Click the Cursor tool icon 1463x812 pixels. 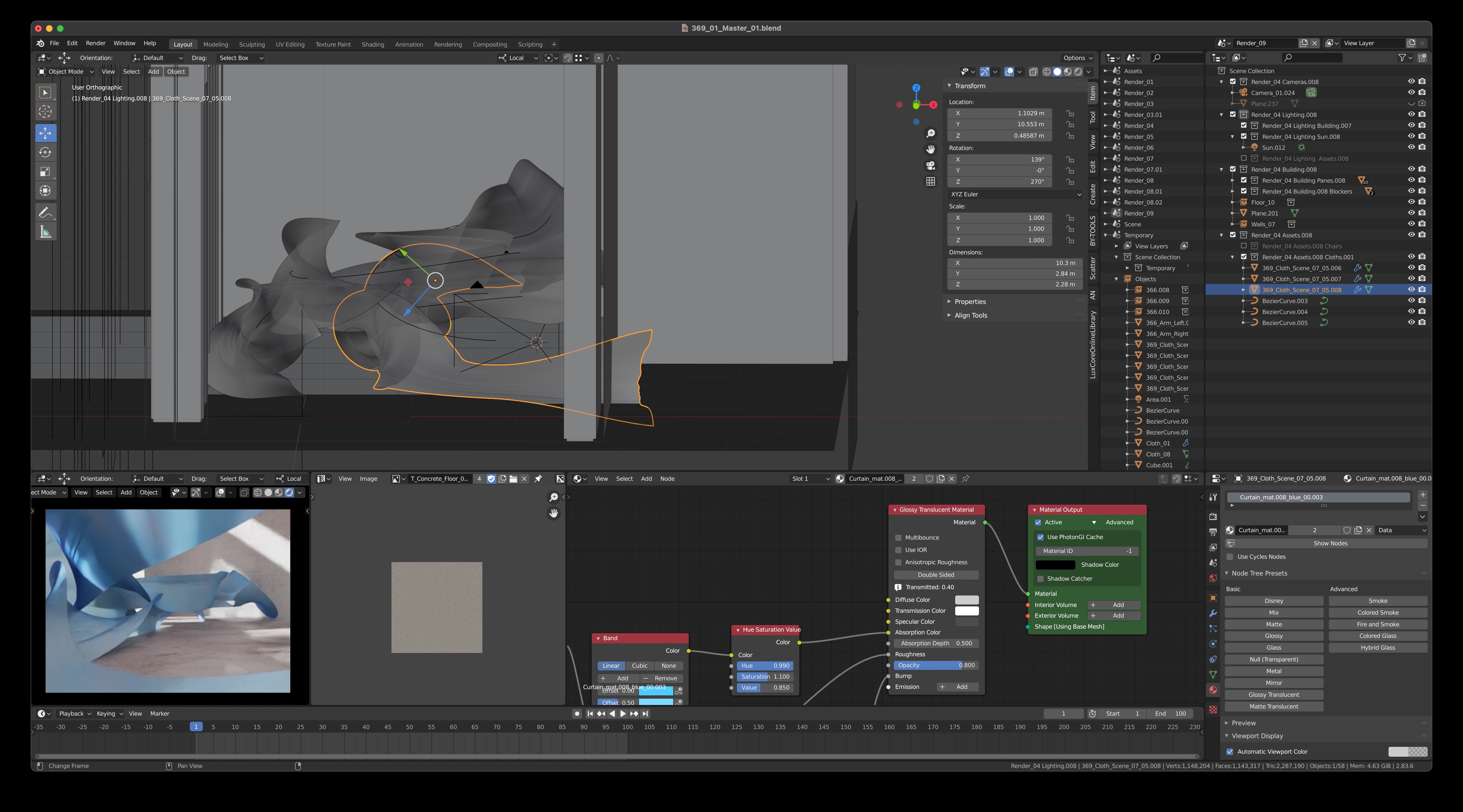coord(45,111)
